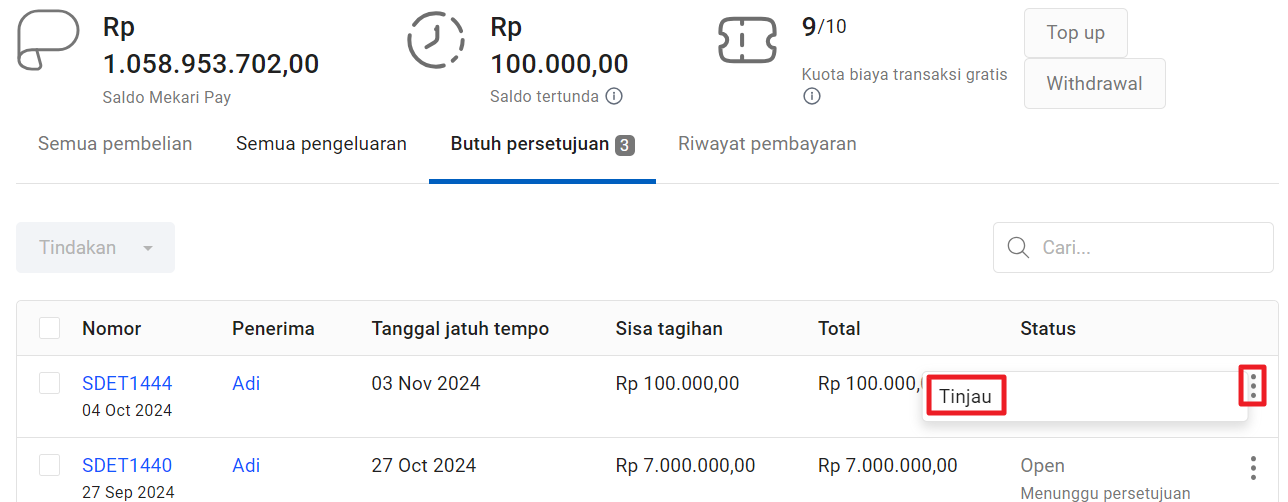The image size is (1288, 502).
Task: Choose Tinjau from the row popup menu
Action: (966, 396)
